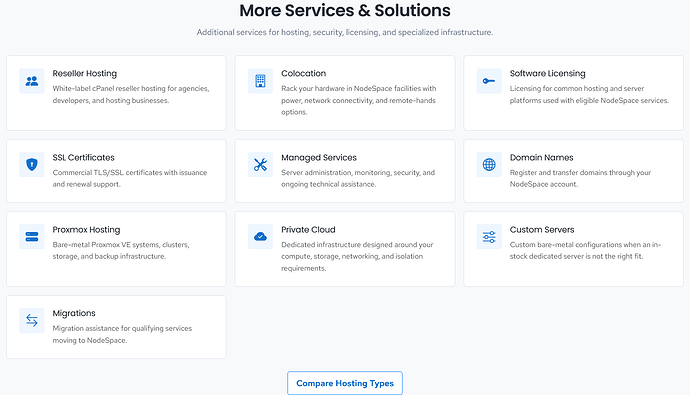Viewport: 690px width, 395px height.
Task: Click the 'Migration assistance for qualifying services' description
Action: [122, 334]
